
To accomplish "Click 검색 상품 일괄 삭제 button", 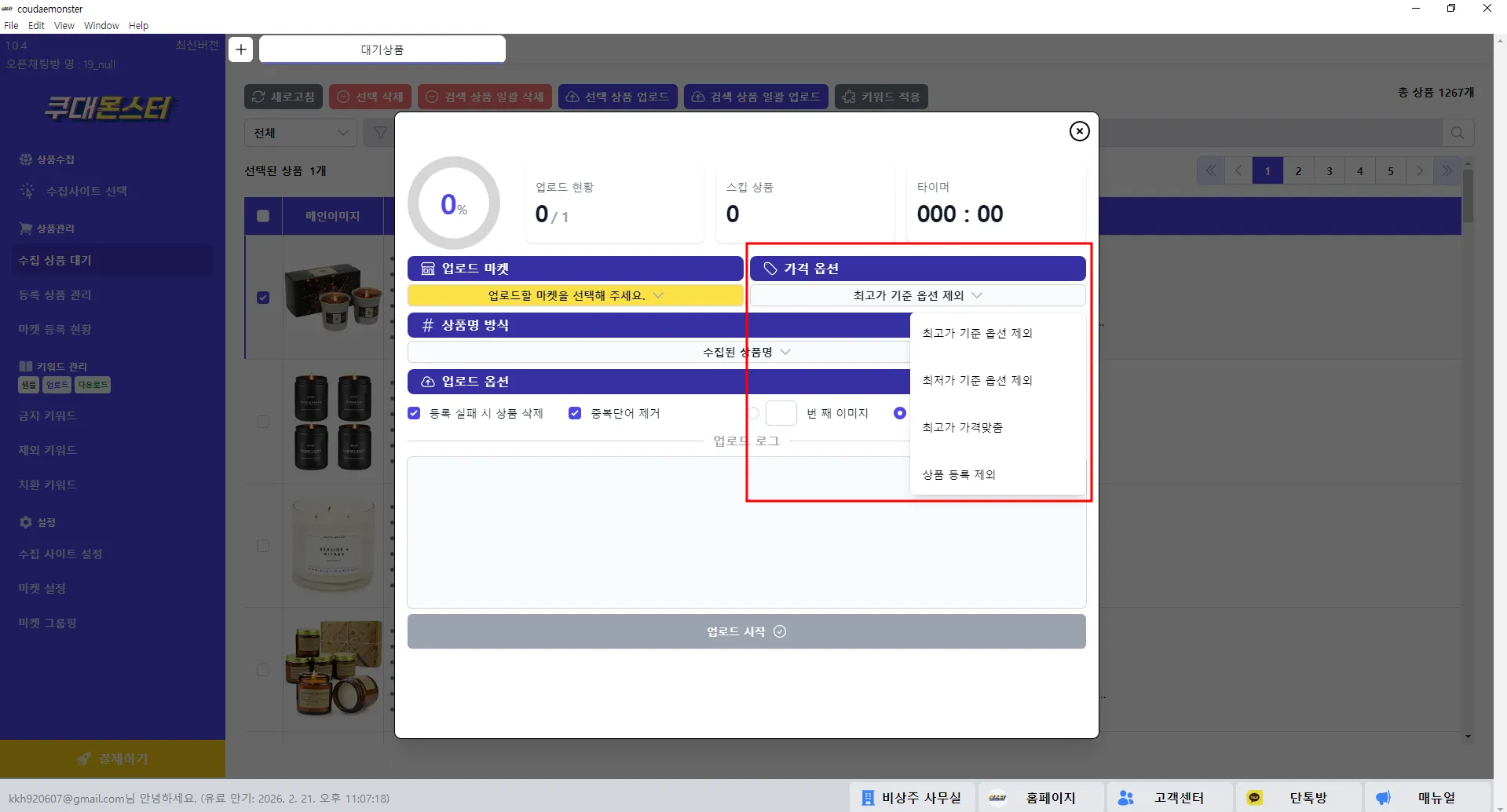I will [x=485, y=97].
